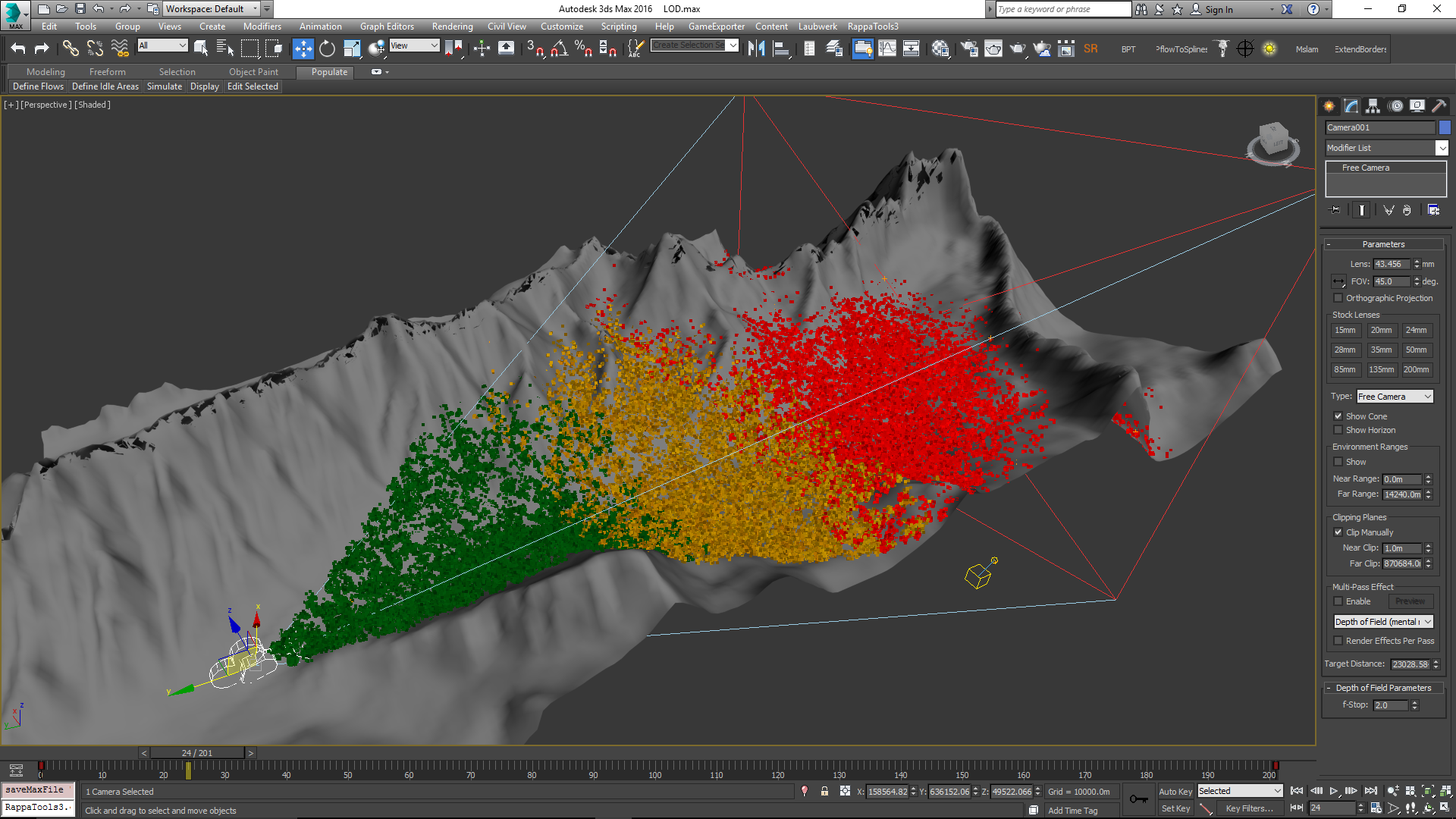The width and height of the screenshot is (1456, 819).
Task: Open the Rendering menu
Action: 452,27
